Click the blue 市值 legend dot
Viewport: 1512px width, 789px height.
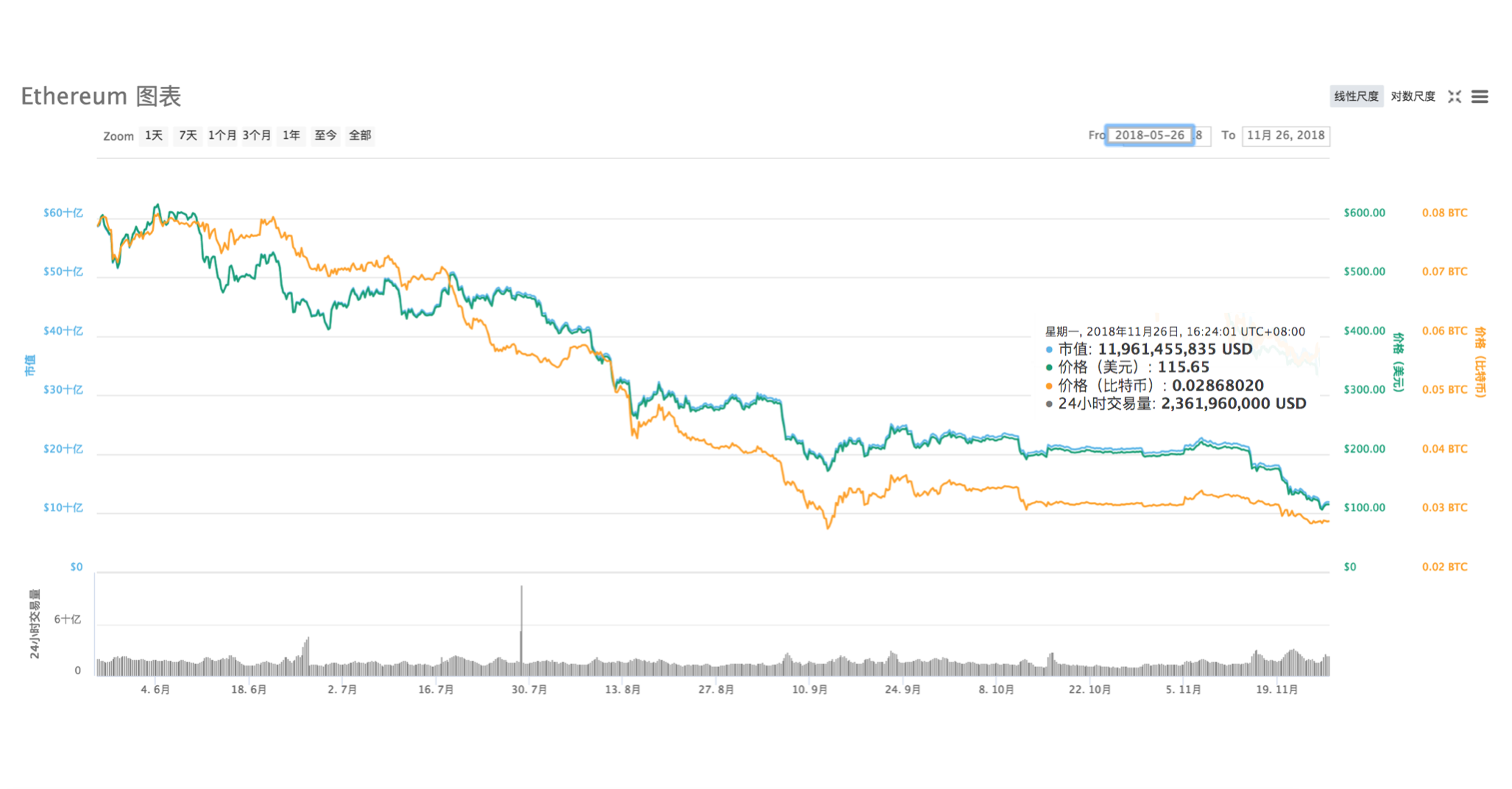tap(1048, 349)
